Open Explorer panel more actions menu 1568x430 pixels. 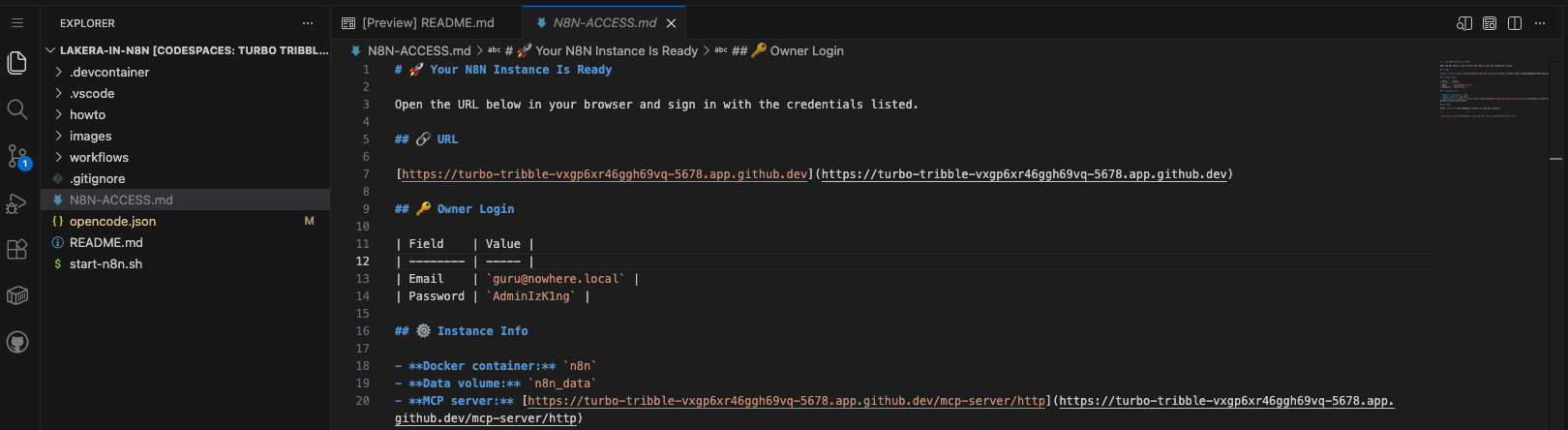pyautogui.click(x=308, y=23)
